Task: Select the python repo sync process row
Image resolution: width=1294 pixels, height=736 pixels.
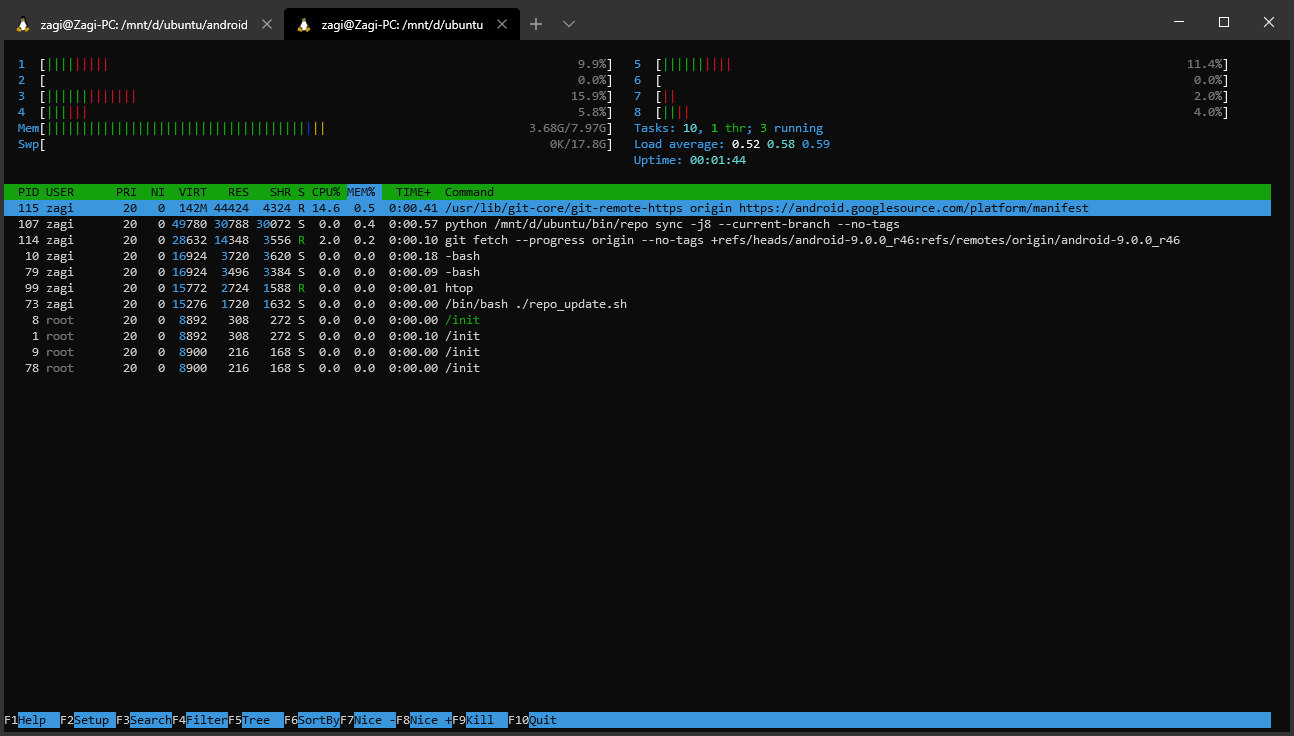Action: coord(637,224)
